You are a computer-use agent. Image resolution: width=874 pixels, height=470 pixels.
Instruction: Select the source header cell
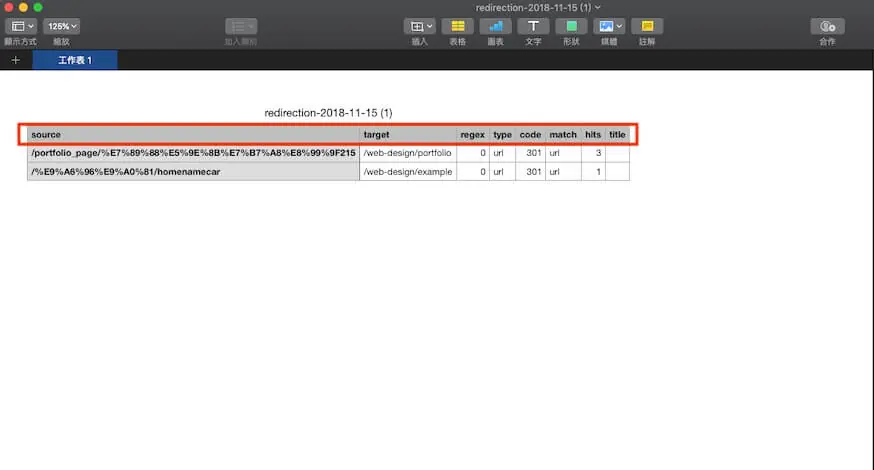click(x=193, y=134)
